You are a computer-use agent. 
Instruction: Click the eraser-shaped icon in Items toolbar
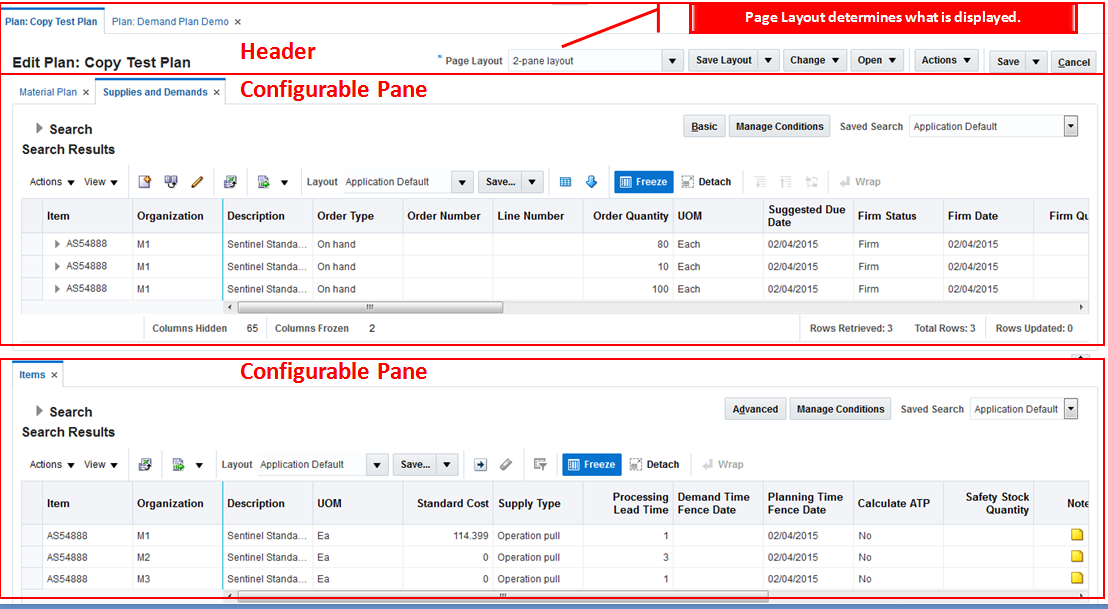pos(506,464)
